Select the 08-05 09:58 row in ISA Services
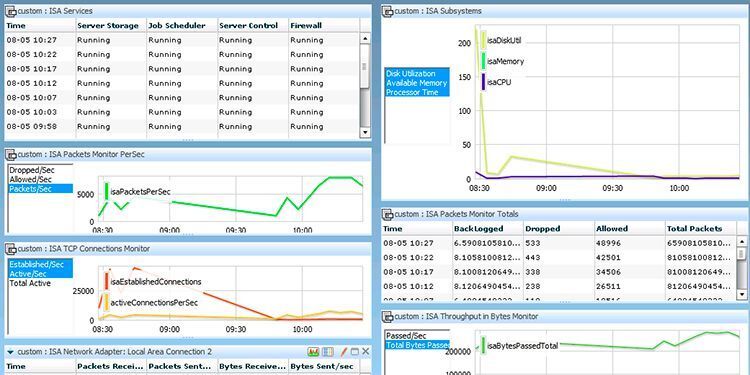Screen dimensions: 750x375 [x=182, y=126]
